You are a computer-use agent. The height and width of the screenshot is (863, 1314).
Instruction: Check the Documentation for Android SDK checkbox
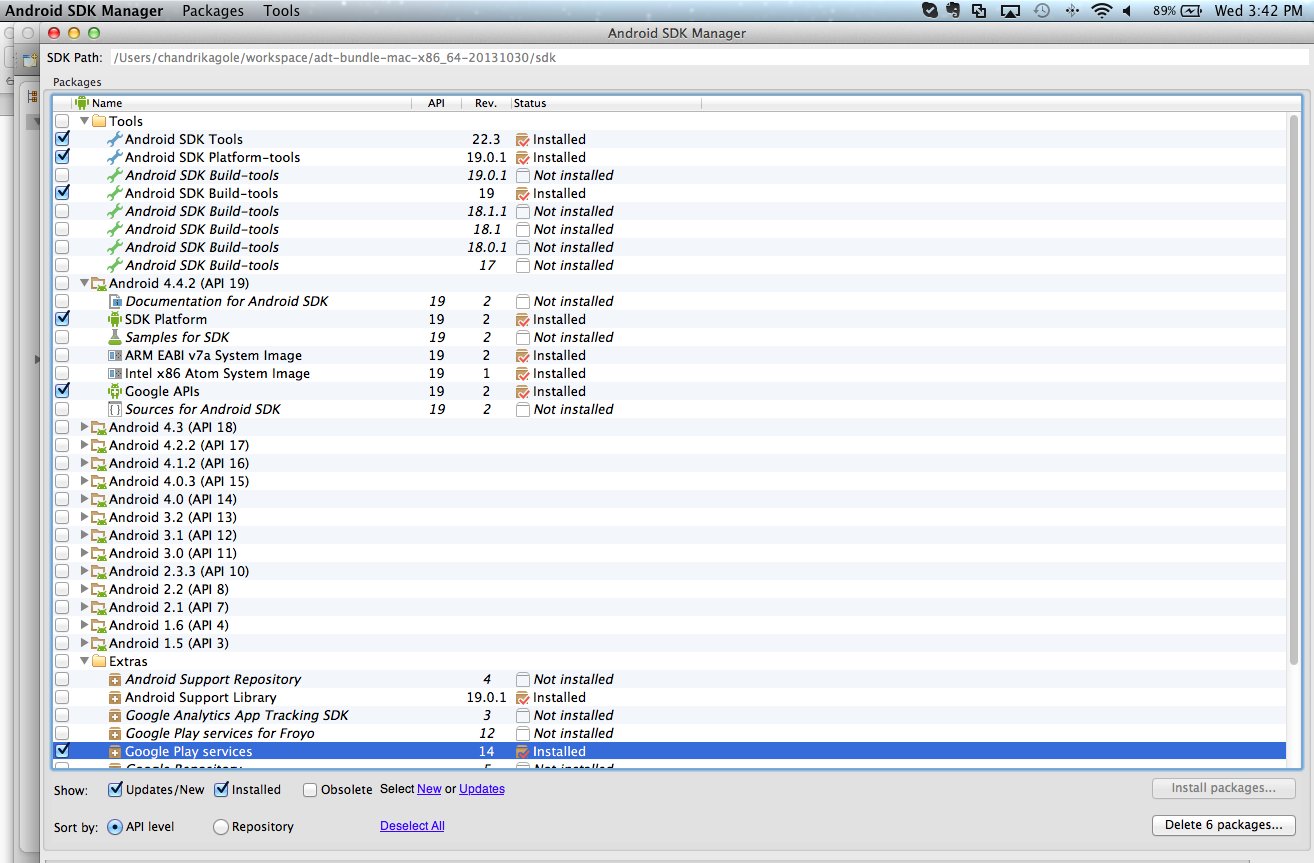(62, 301)
